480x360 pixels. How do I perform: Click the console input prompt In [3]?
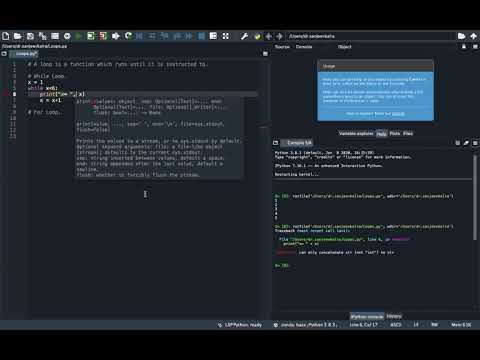(282, 266)
